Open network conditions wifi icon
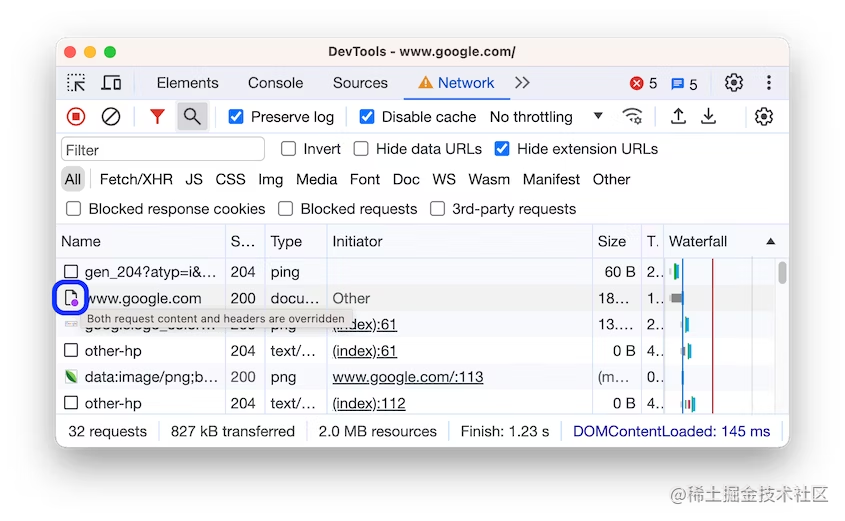This screenshot has height=521, width=845. pos(632,116)
